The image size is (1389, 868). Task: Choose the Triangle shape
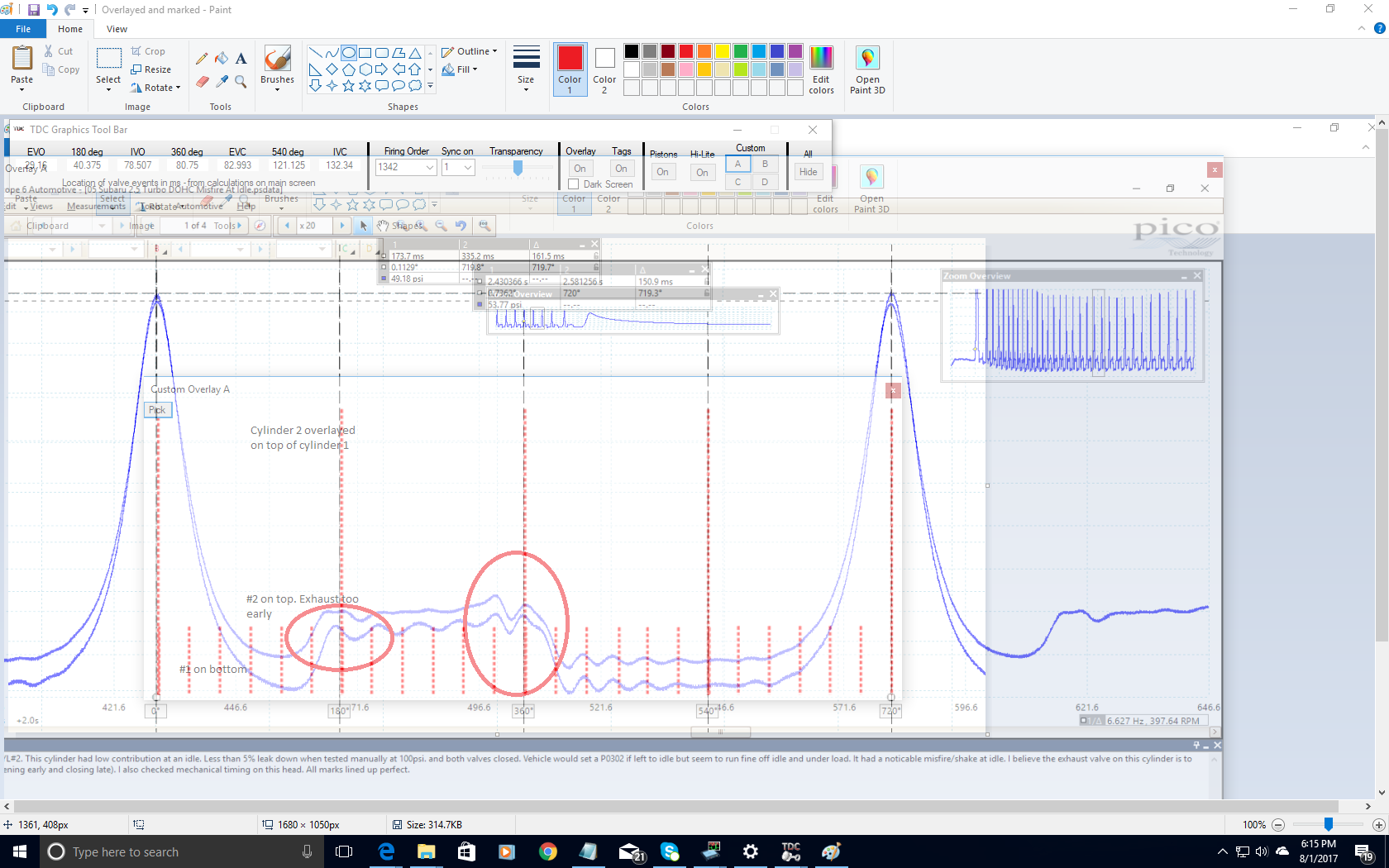(415, 52)
